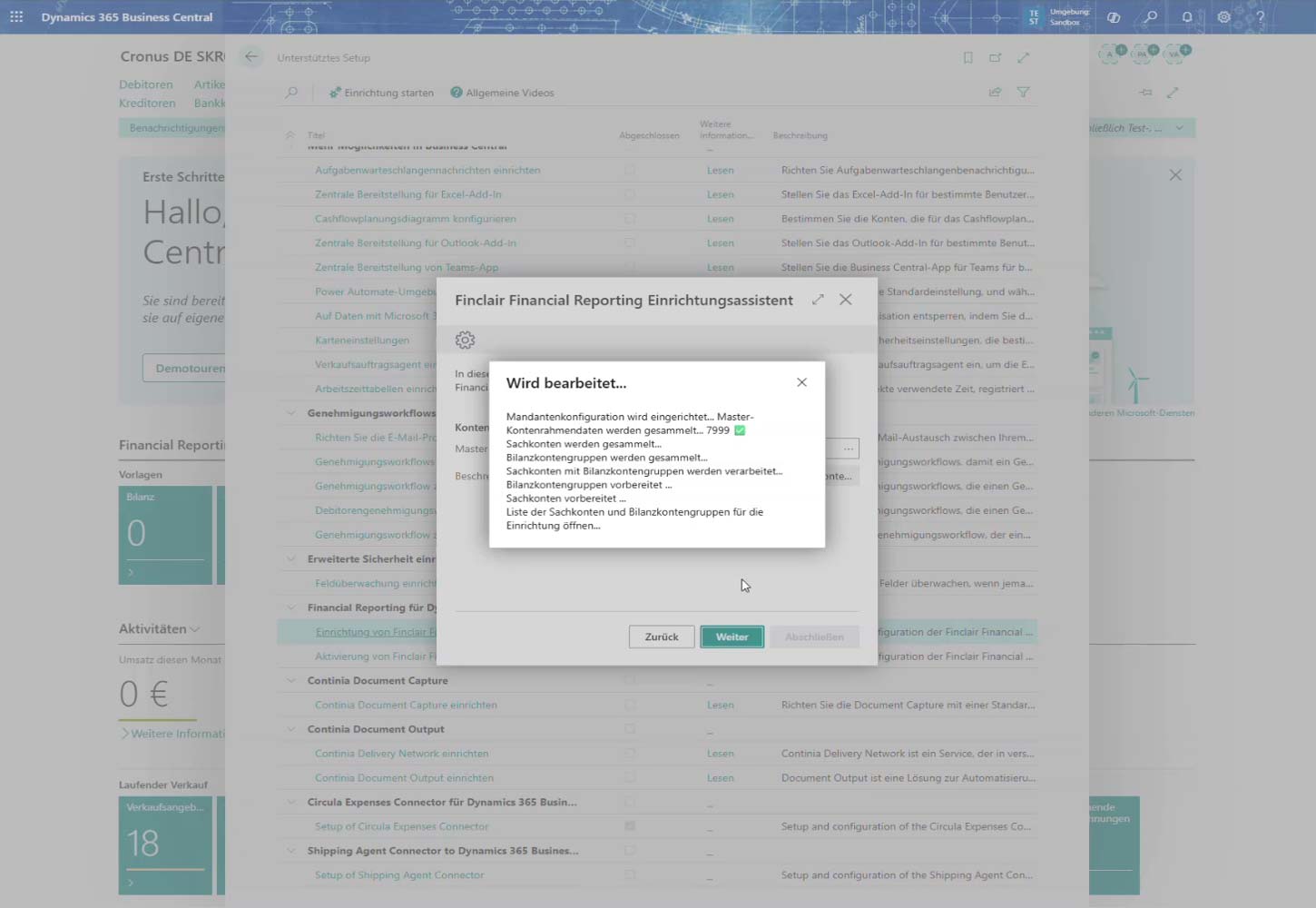Start Einrichtung starten action
Screen dimensions: 1316x908
(x=381, y=93)
